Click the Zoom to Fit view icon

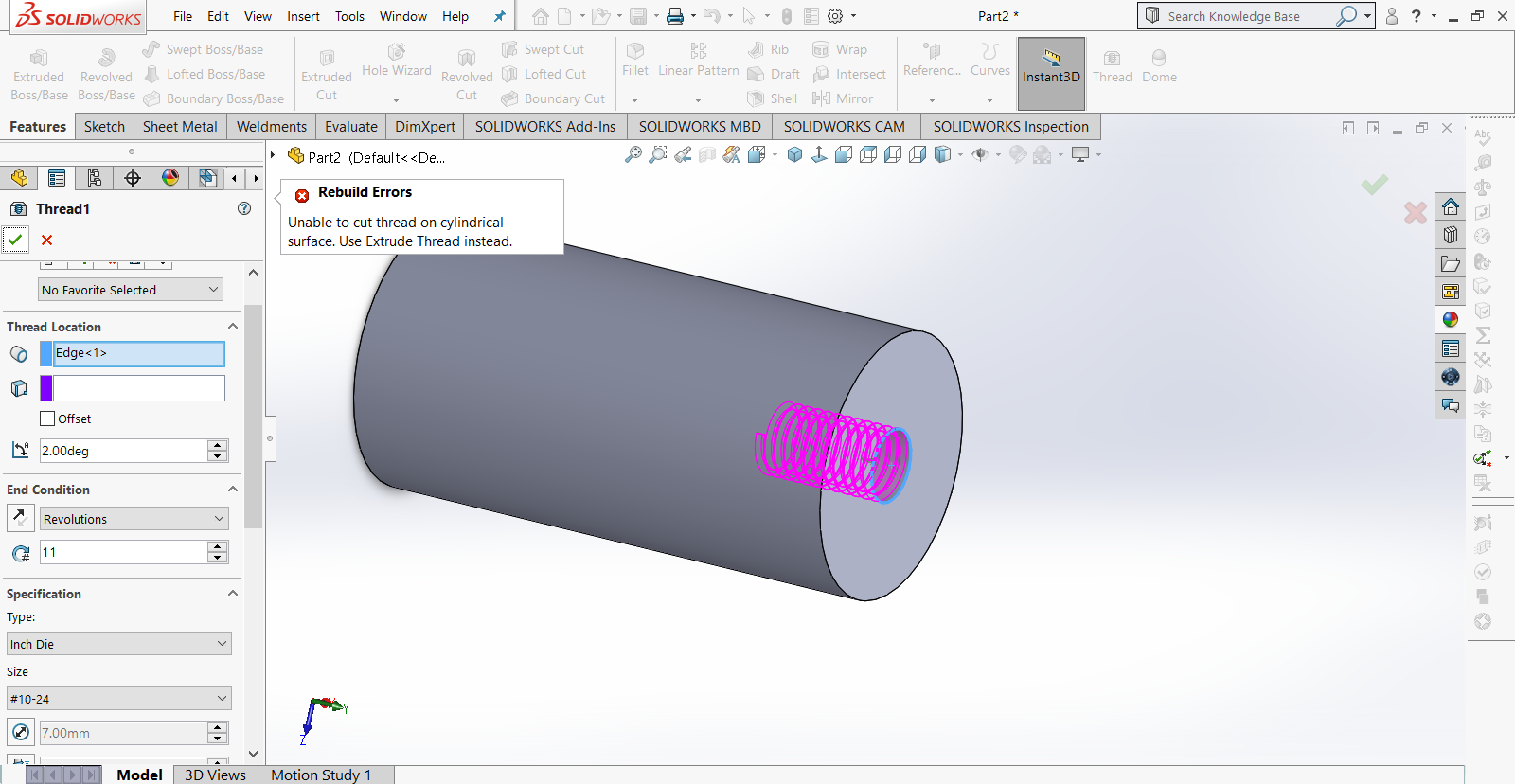(x=633, y=154)
